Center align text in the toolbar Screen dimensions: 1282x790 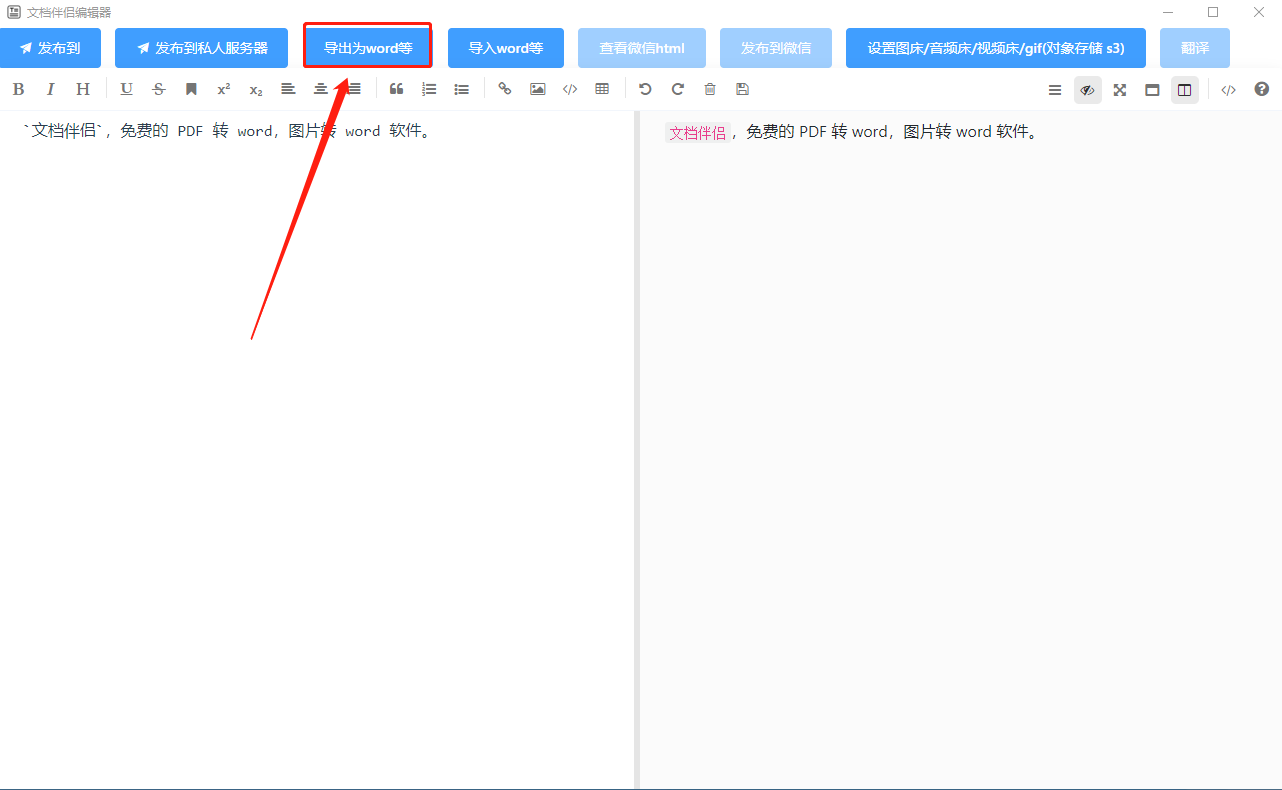321,89
